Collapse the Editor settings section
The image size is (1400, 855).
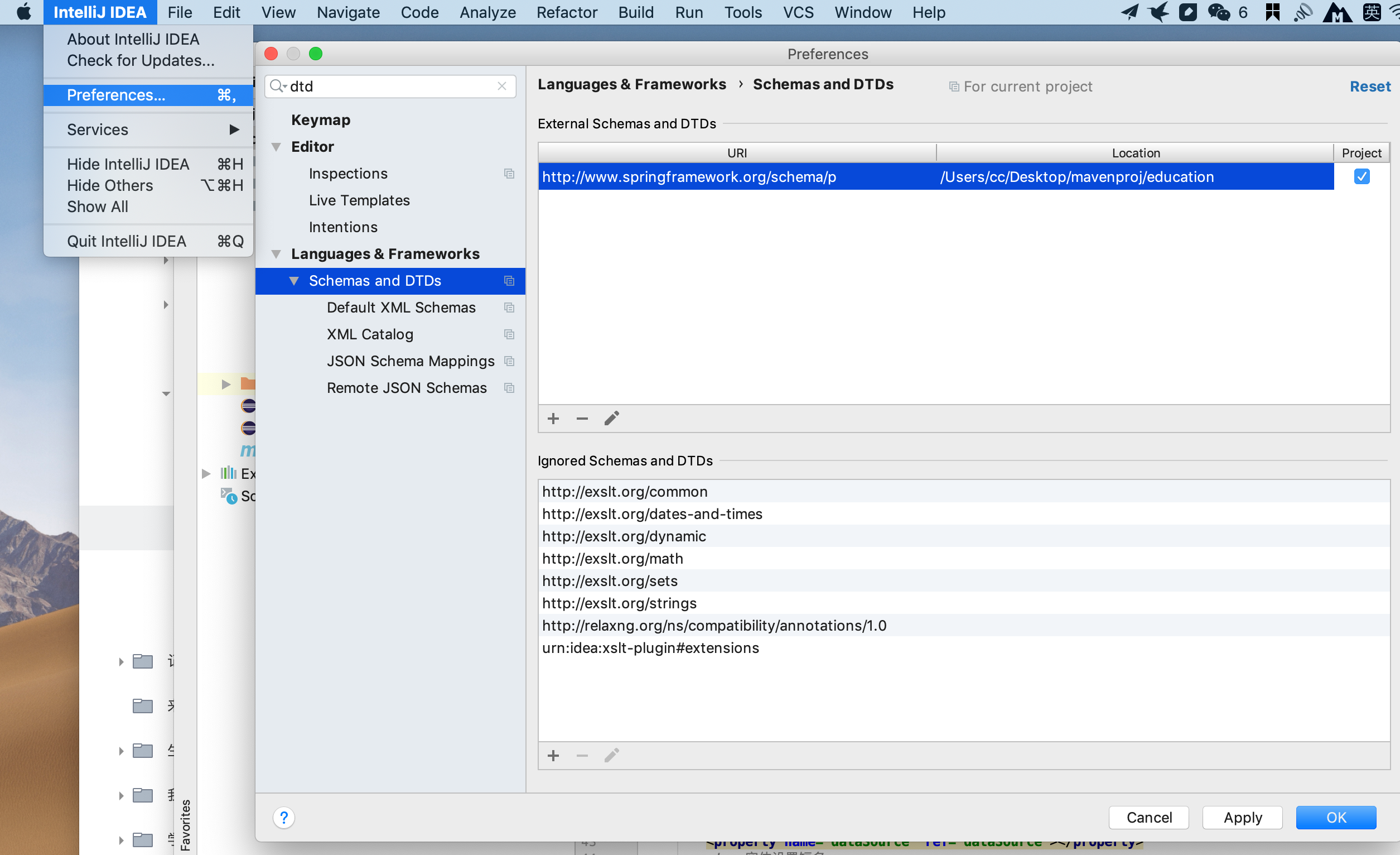(x=277, y=147)
